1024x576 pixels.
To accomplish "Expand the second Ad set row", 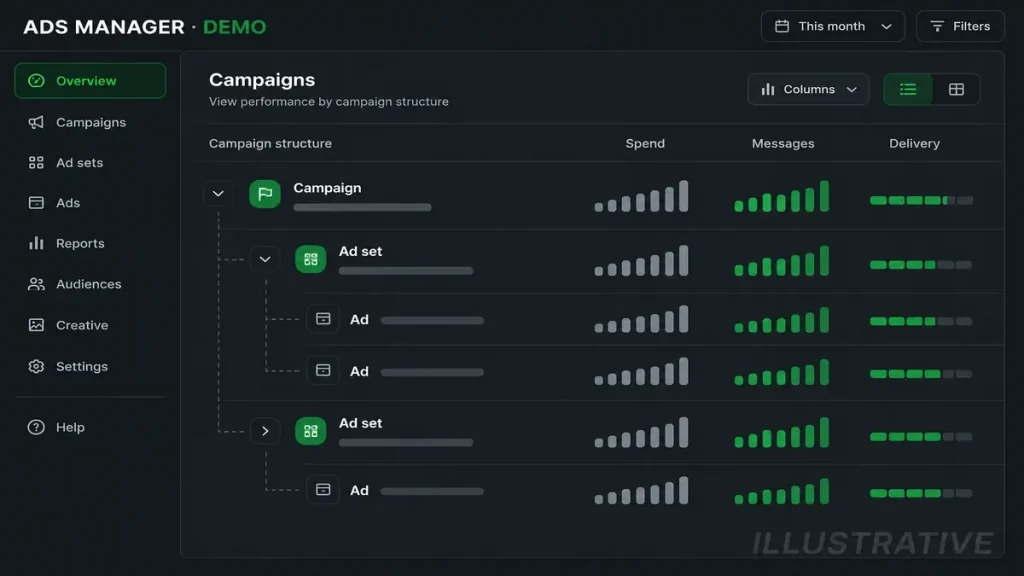I will tap(264, 431).
